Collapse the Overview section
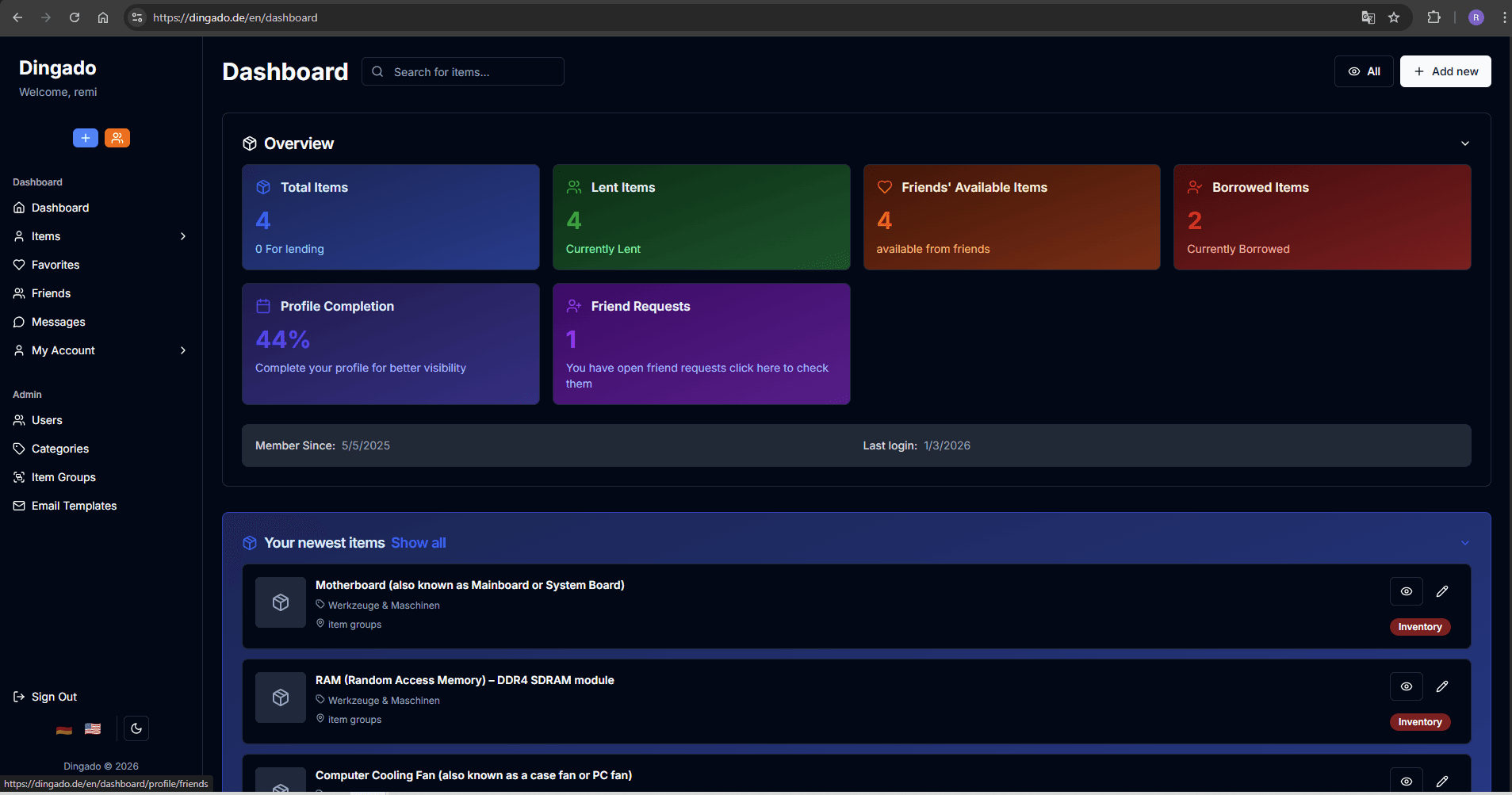 (x=1464, y=143)
